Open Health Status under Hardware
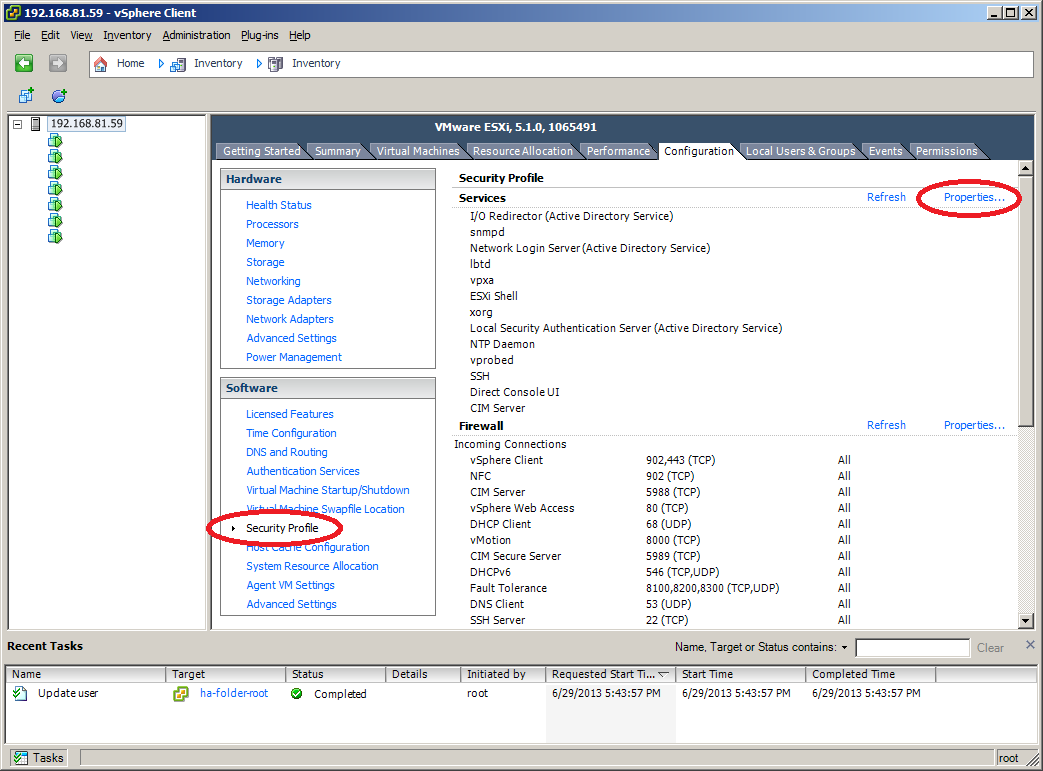Image resolution: width=1043 pixels, height=771 pixels. pos(279,205)
